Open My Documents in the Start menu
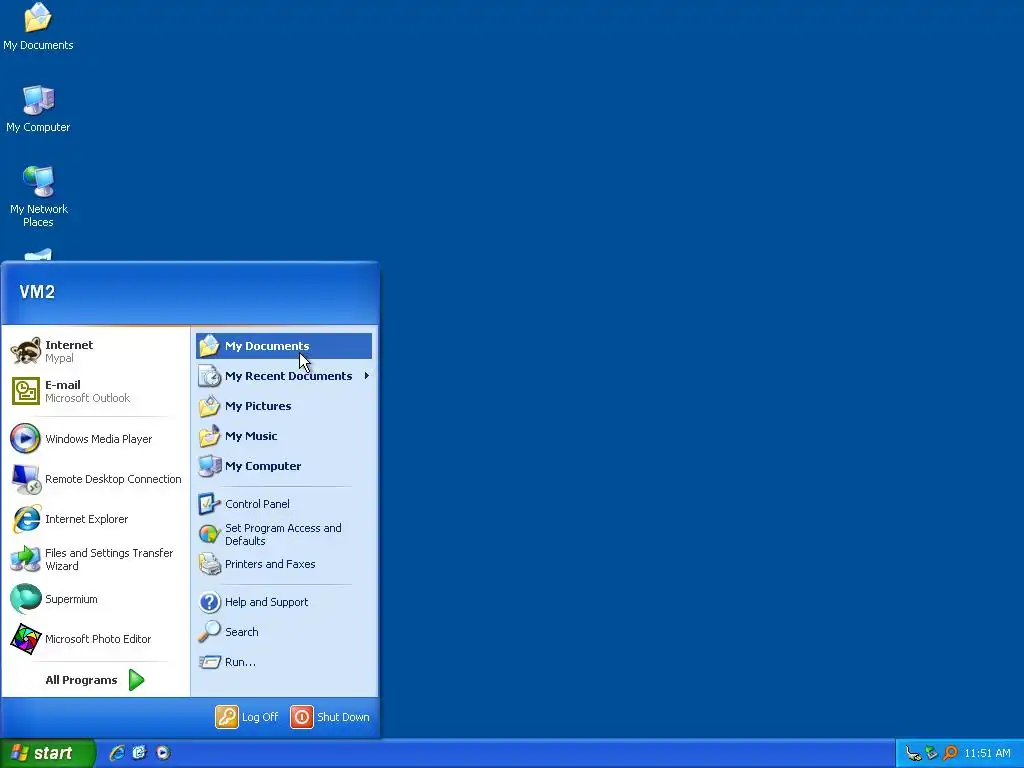Screen dimensions: 1024x768 [283, 345]
